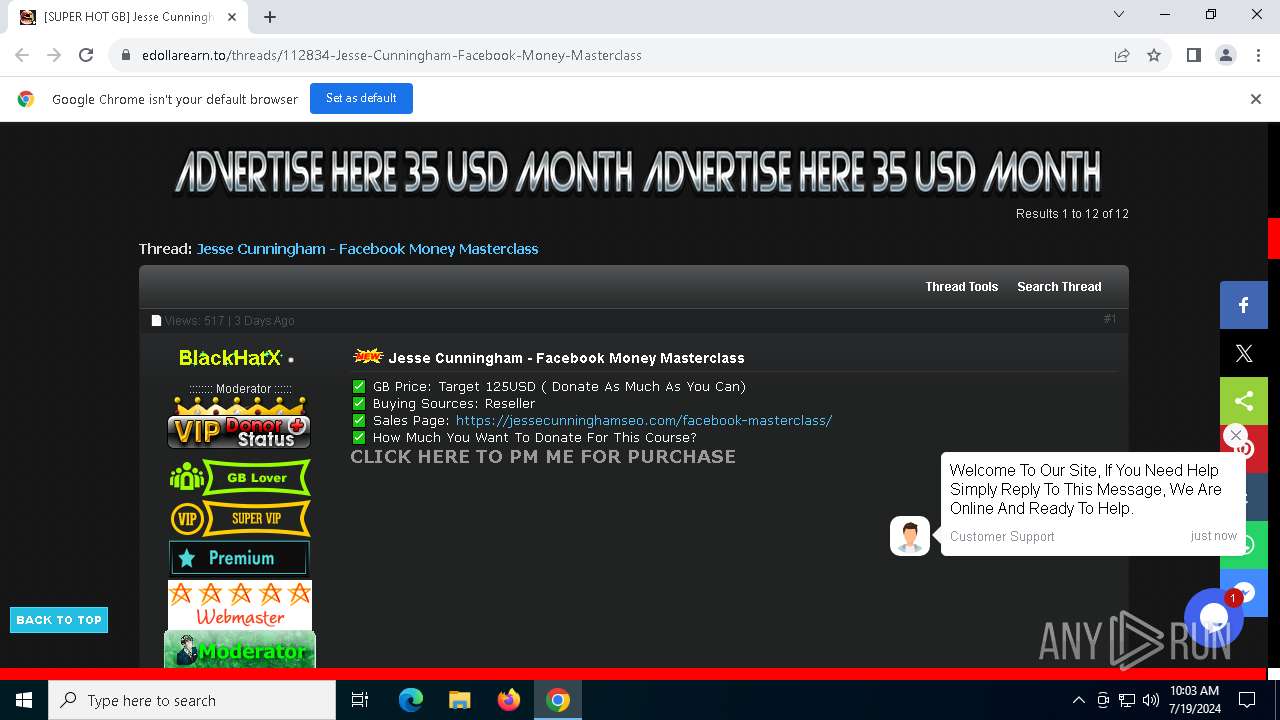
Task: Click the VIP Donor Status badge
Action: [x=239, y=423]
